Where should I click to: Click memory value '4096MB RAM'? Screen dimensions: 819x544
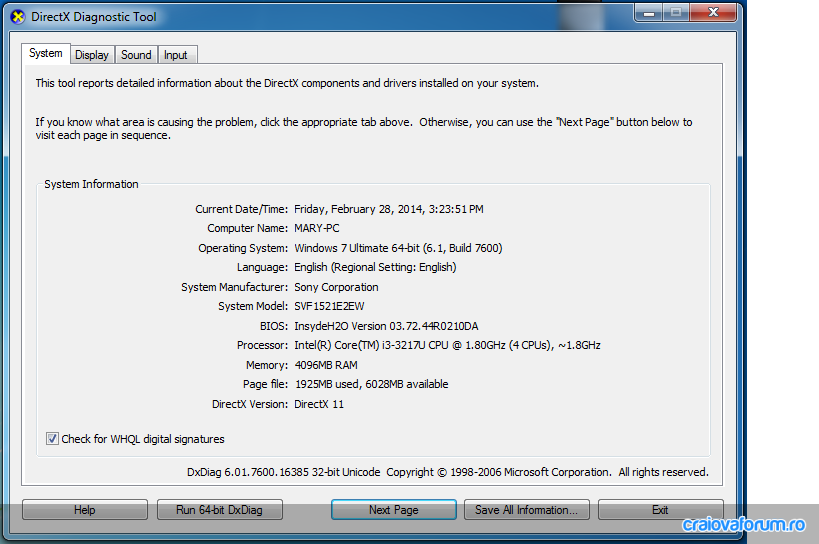(326, 365)
